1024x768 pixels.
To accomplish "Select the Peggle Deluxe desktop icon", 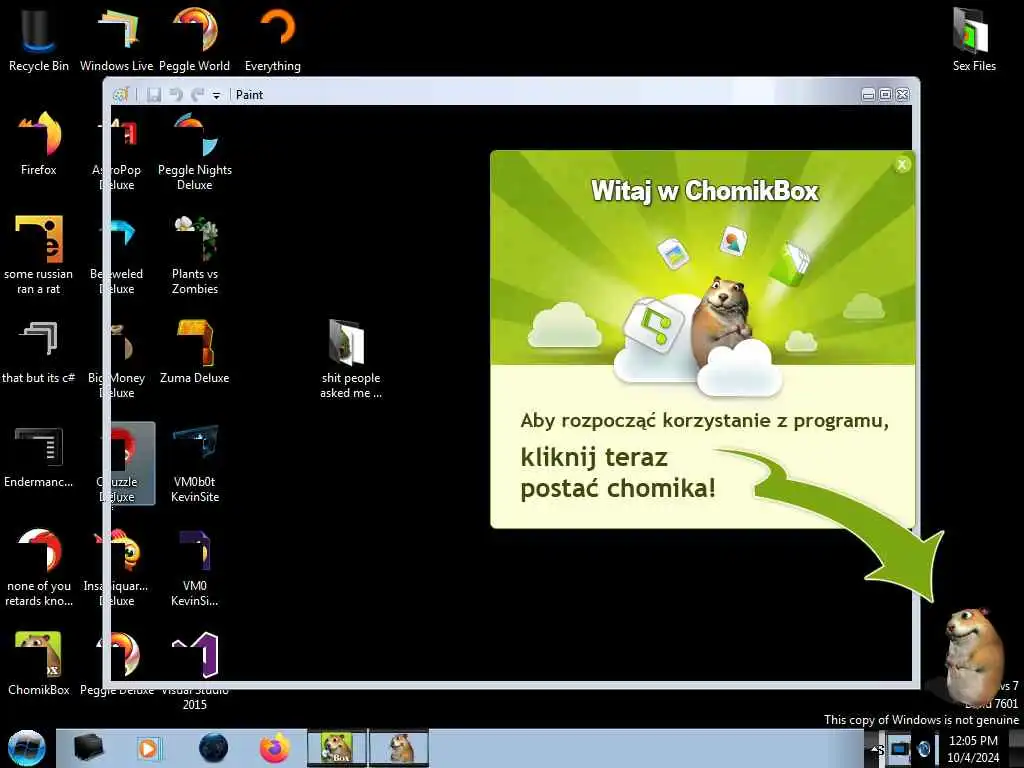I will 118,663.
